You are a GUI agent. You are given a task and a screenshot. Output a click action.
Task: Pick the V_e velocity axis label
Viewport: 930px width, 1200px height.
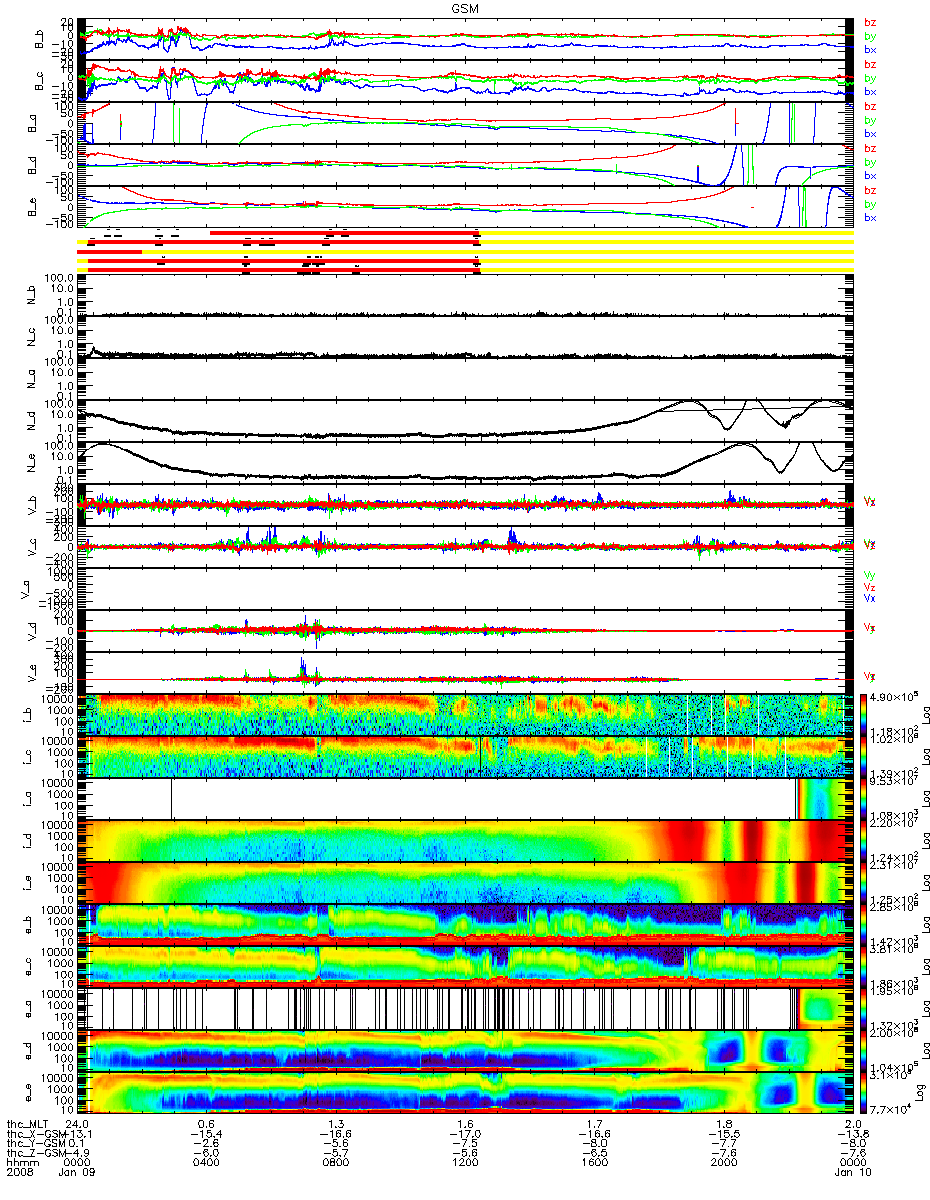30,672
